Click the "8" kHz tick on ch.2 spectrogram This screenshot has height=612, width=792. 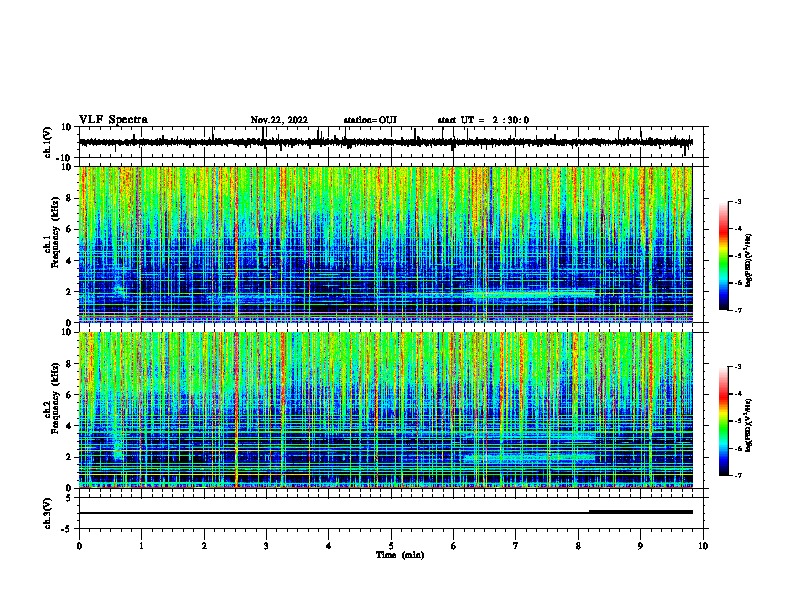69,364
